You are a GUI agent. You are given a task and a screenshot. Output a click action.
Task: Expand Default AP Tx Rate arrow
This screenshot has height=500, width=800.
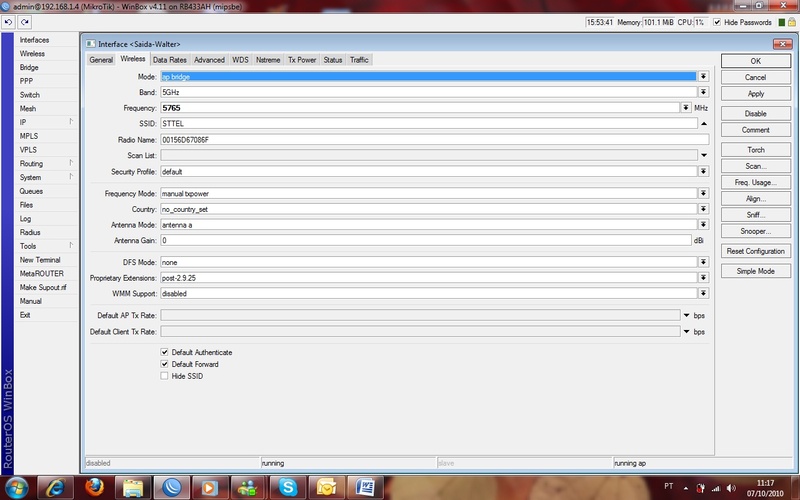[x=686, y=315]
